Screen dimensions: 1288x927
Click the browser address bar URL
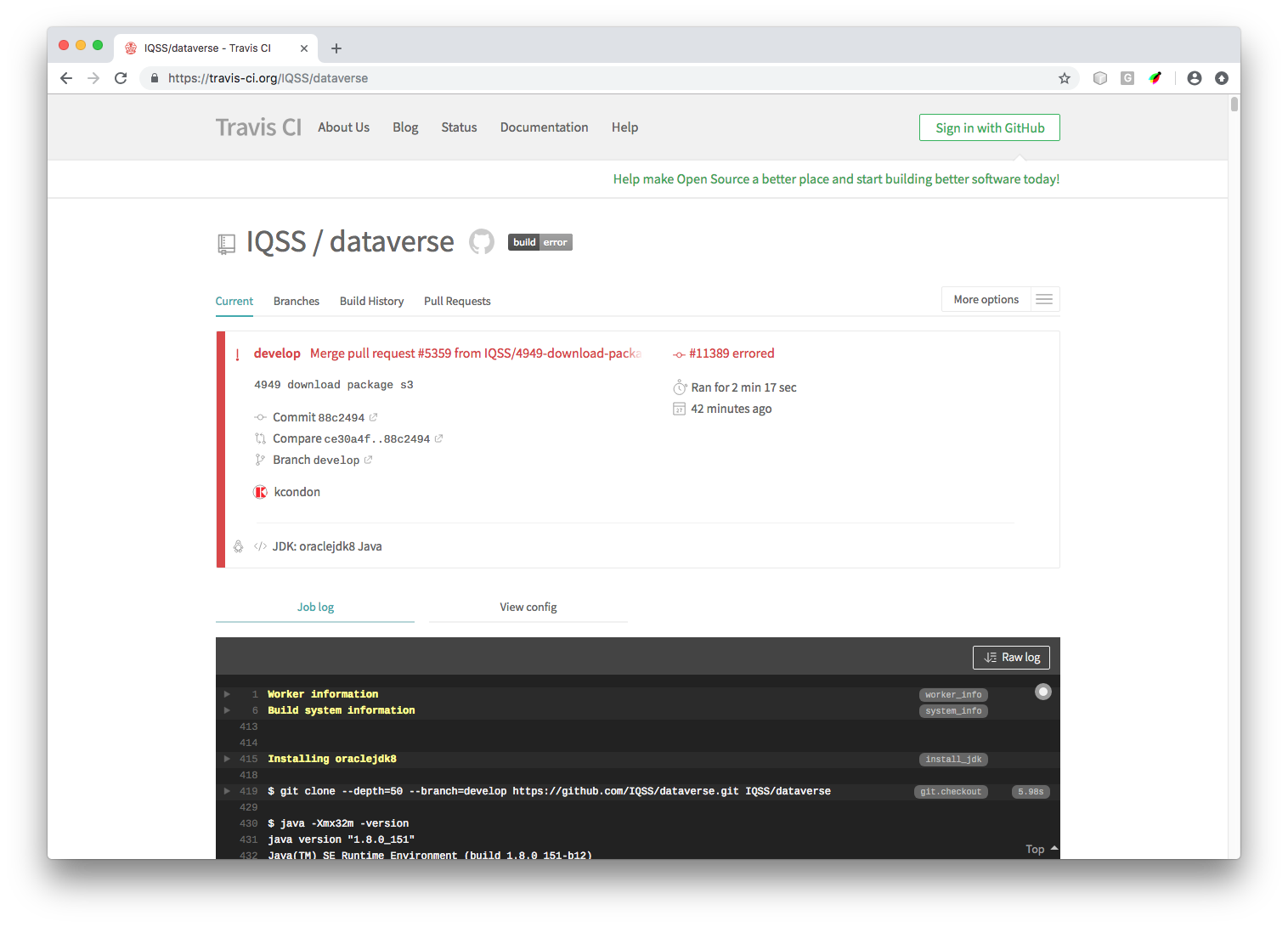tap(268, 78)
